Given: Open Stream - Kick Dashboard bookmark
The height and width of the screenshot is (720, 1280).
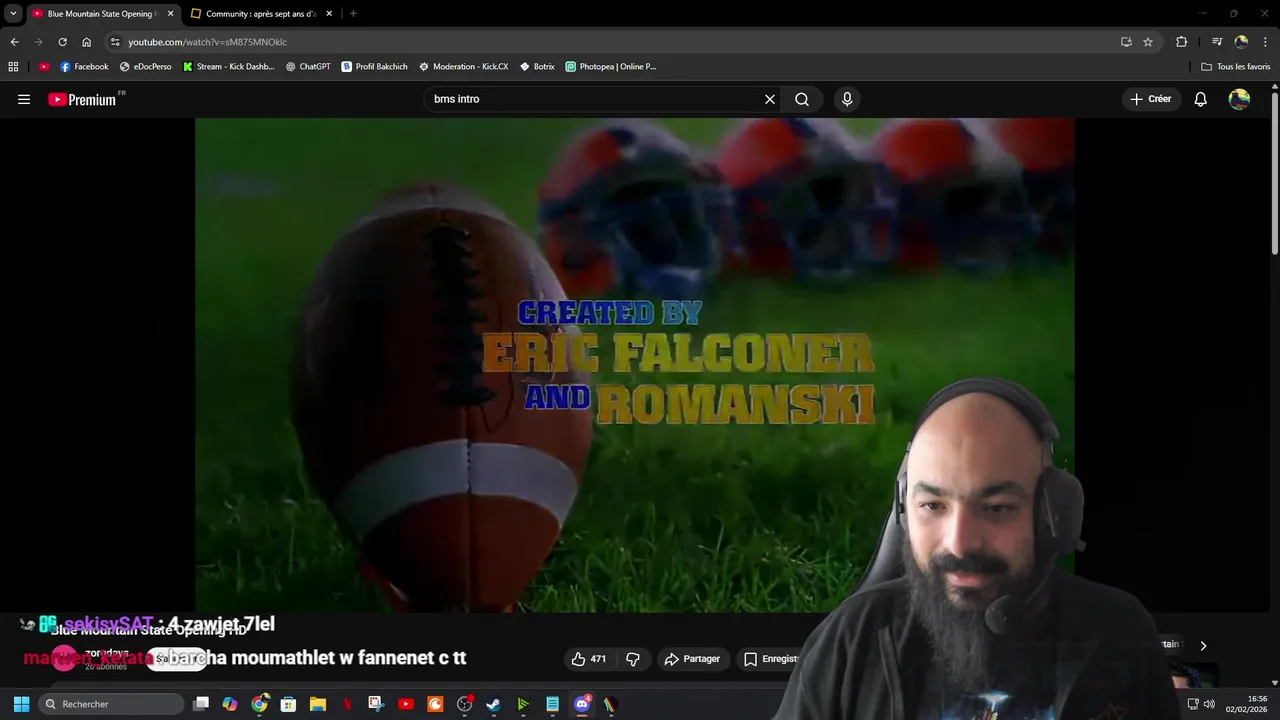Looking at the screenshot, I should click(228, 67).
